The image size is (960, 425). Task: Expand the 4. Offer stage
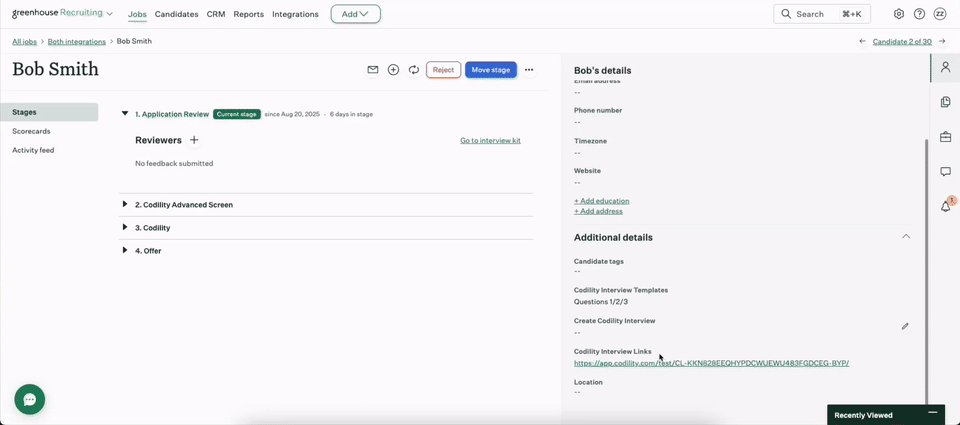(125, 250)
